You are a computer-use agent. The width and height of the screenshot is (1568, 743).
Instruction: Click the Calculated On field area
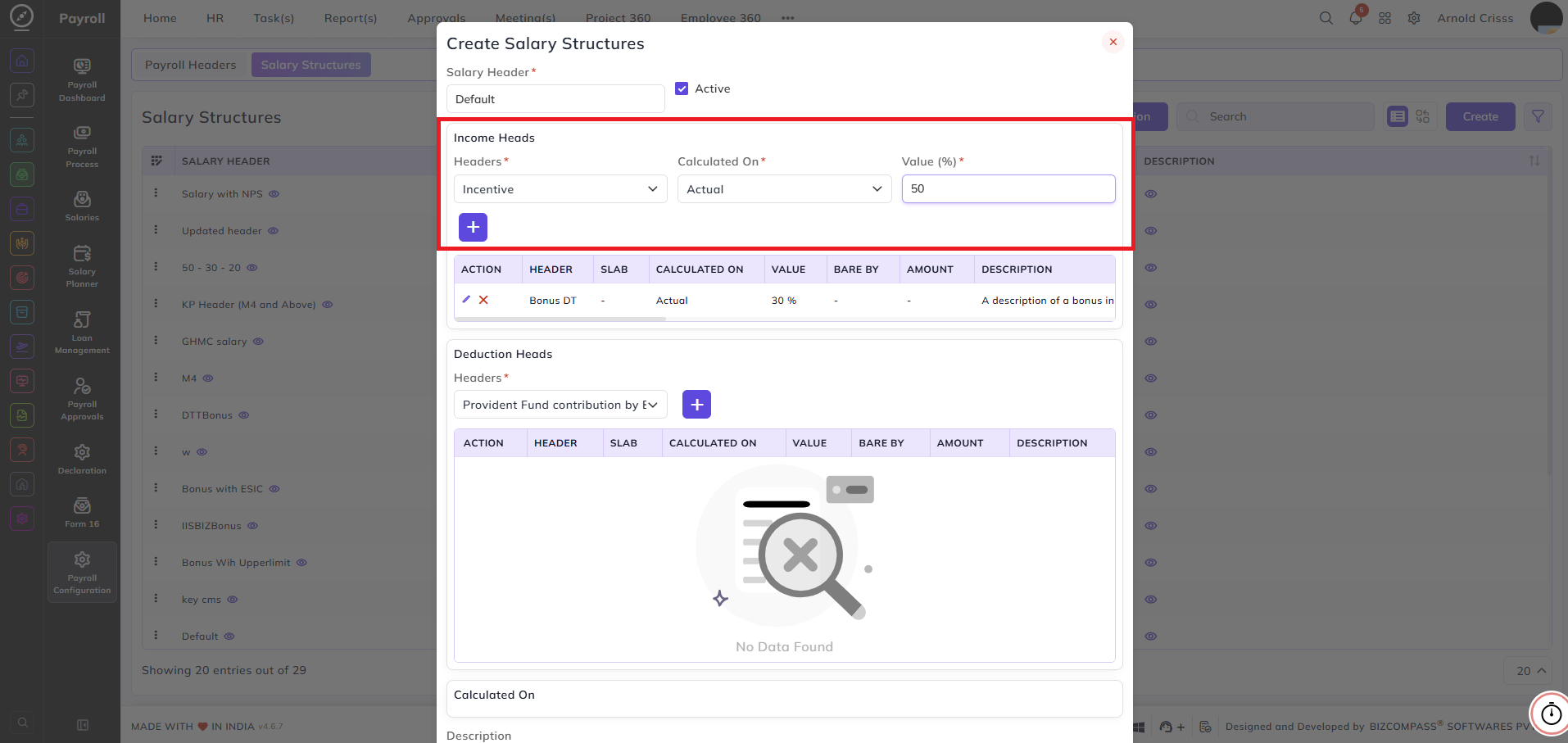click(784, 699)
